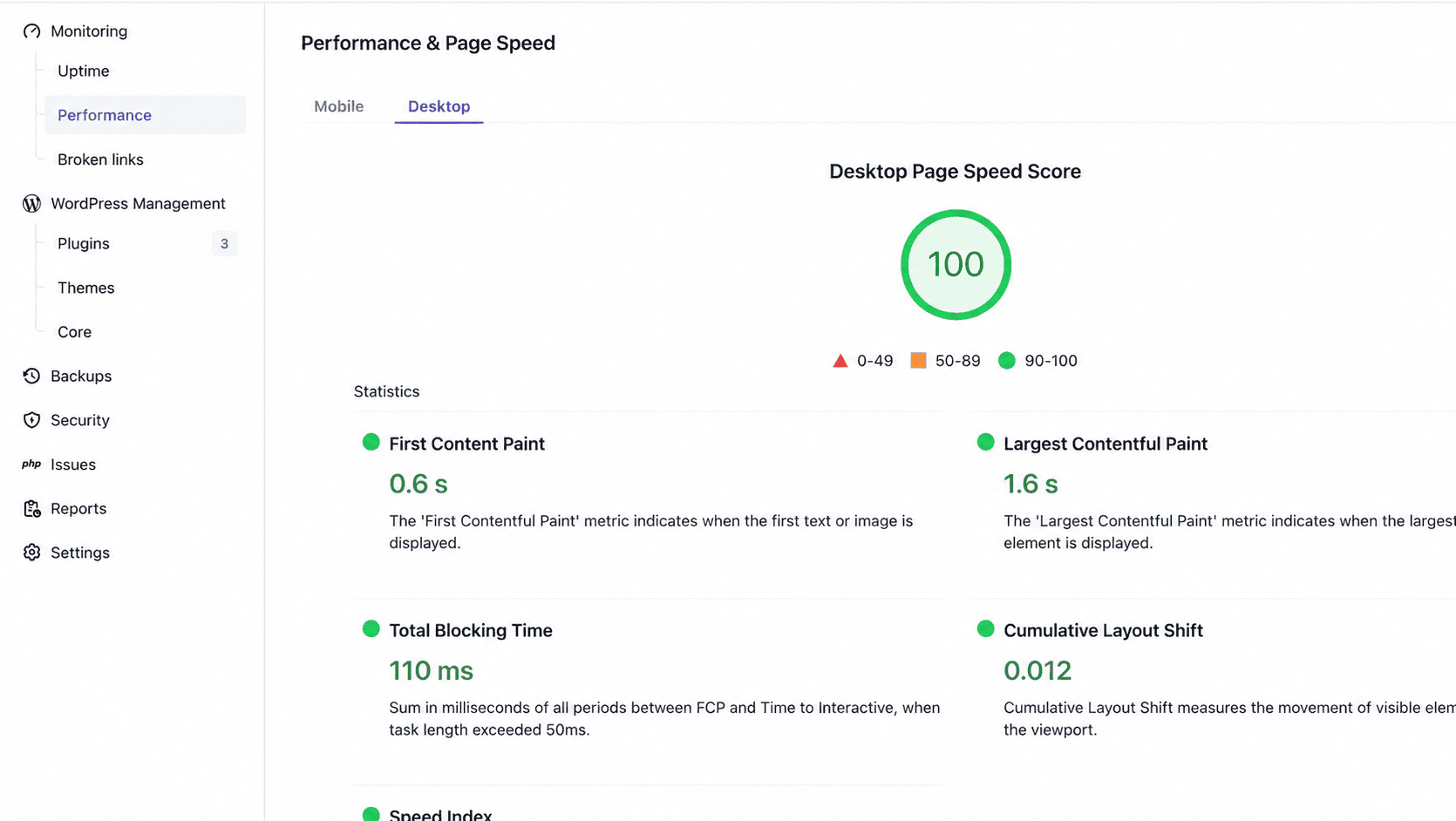Click the Settings gear icon

[x=32, y=553]
